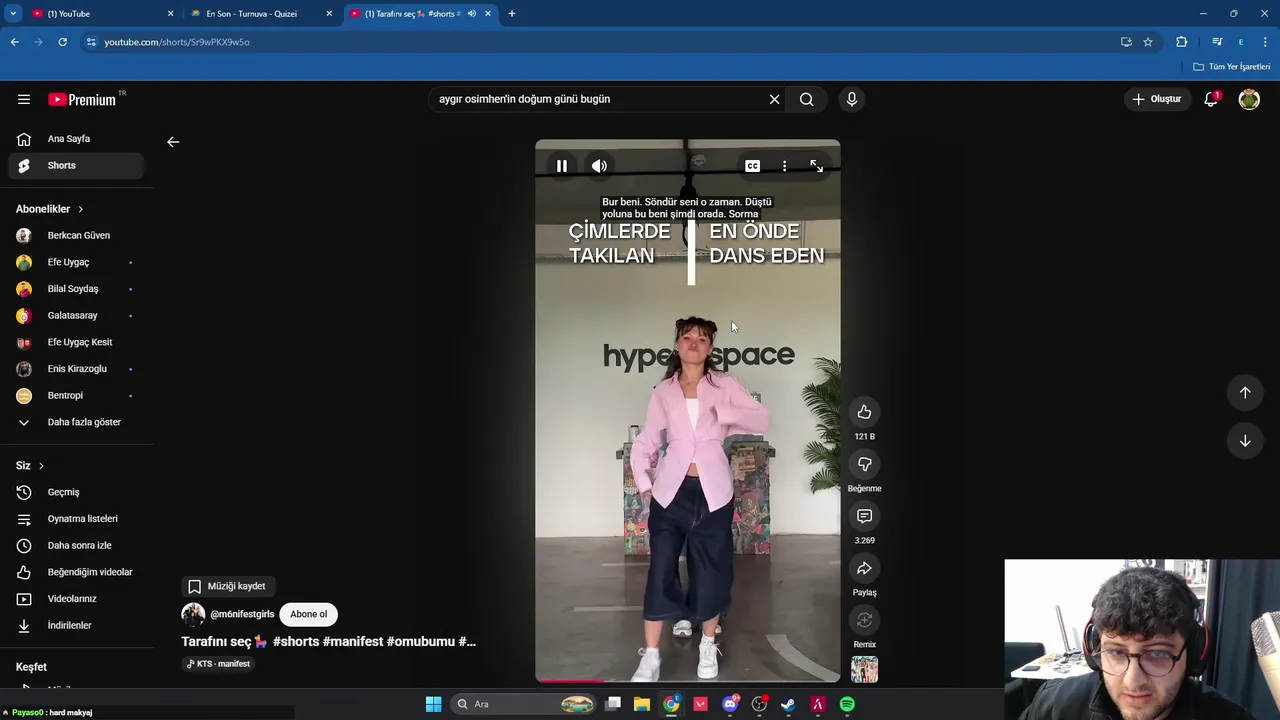Viewport: 1280px width, 720px height.
Task: Select Shorts in the sidebar
Action: [x=76, y=165]
